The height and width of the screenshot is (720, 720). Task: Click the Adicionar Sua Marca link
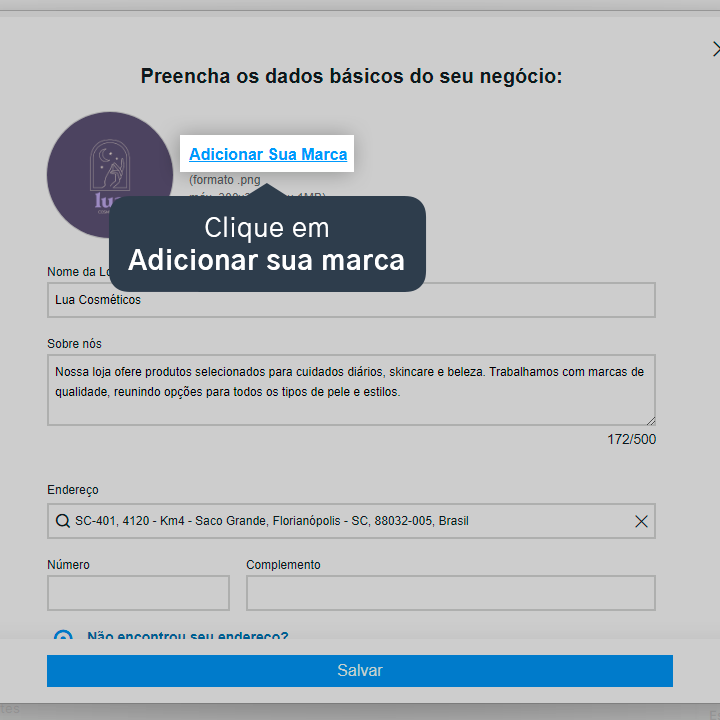click(268, 154)
